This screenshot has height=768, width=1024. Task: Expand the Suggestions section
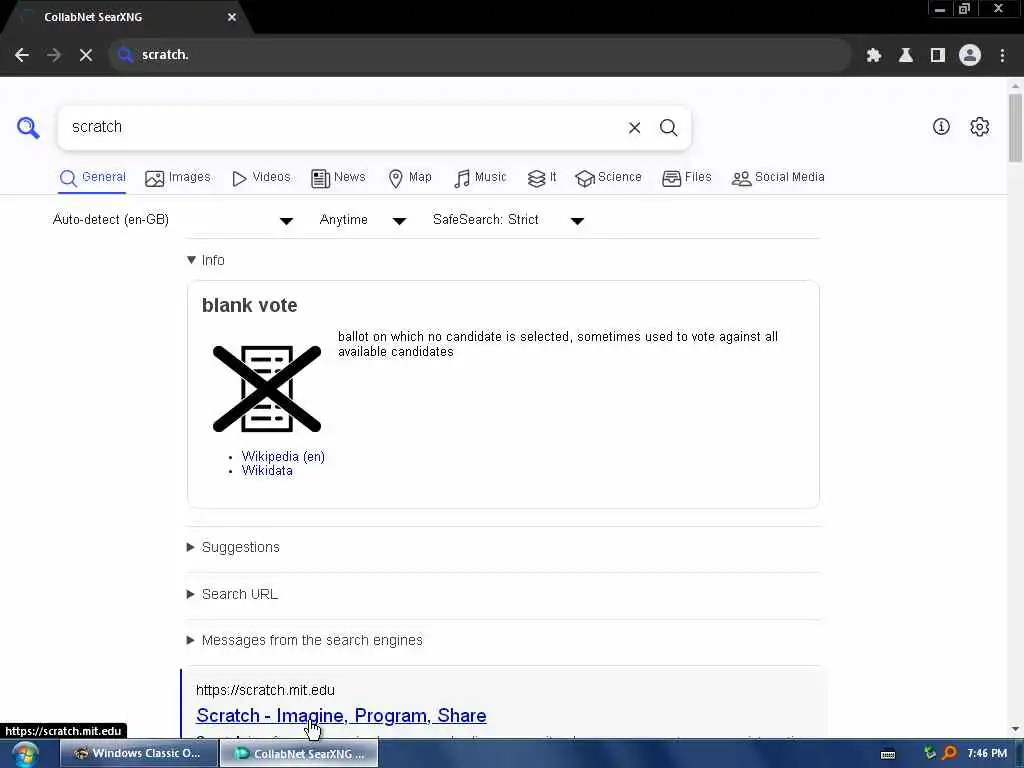tap(233, 547)
